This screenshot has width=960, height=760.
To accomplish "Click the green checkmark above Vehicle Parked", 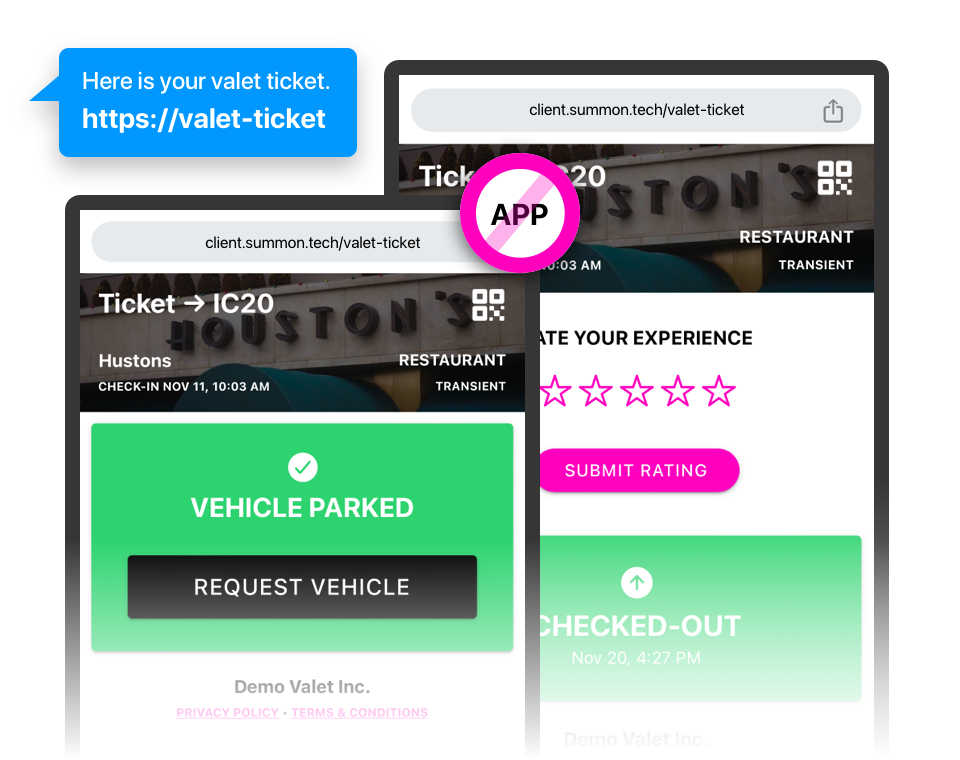I will point(302,467).
